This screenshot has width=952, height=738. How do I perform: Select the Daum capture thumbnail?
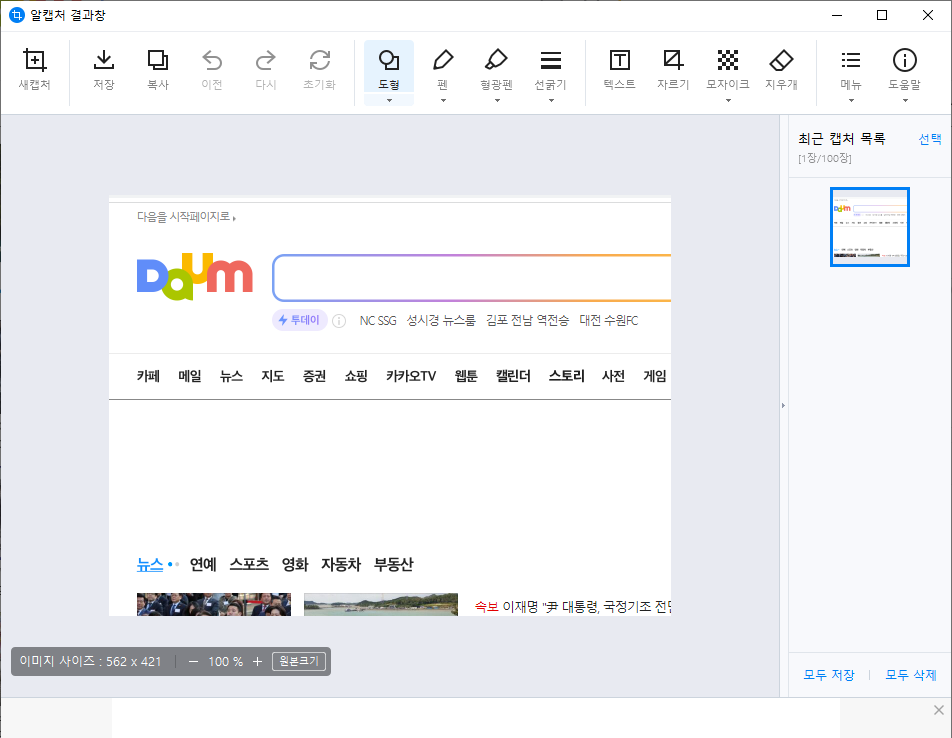(869, 227)
